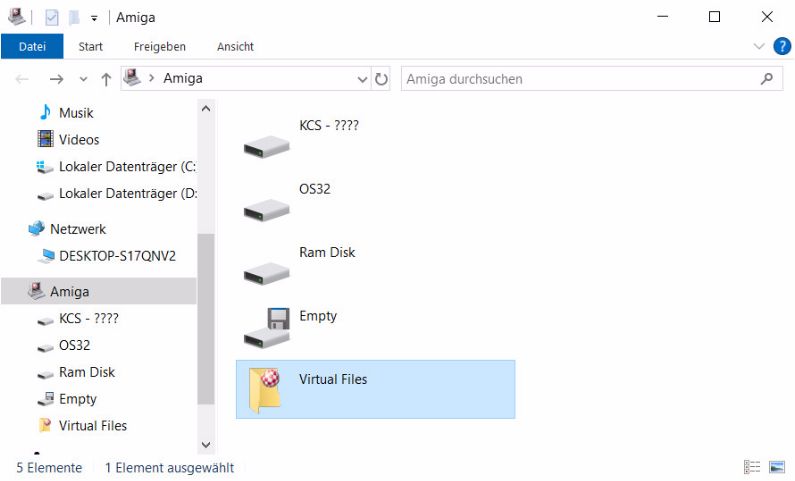Click the Amiga computer icon in title bar

(x=16, y=17)
